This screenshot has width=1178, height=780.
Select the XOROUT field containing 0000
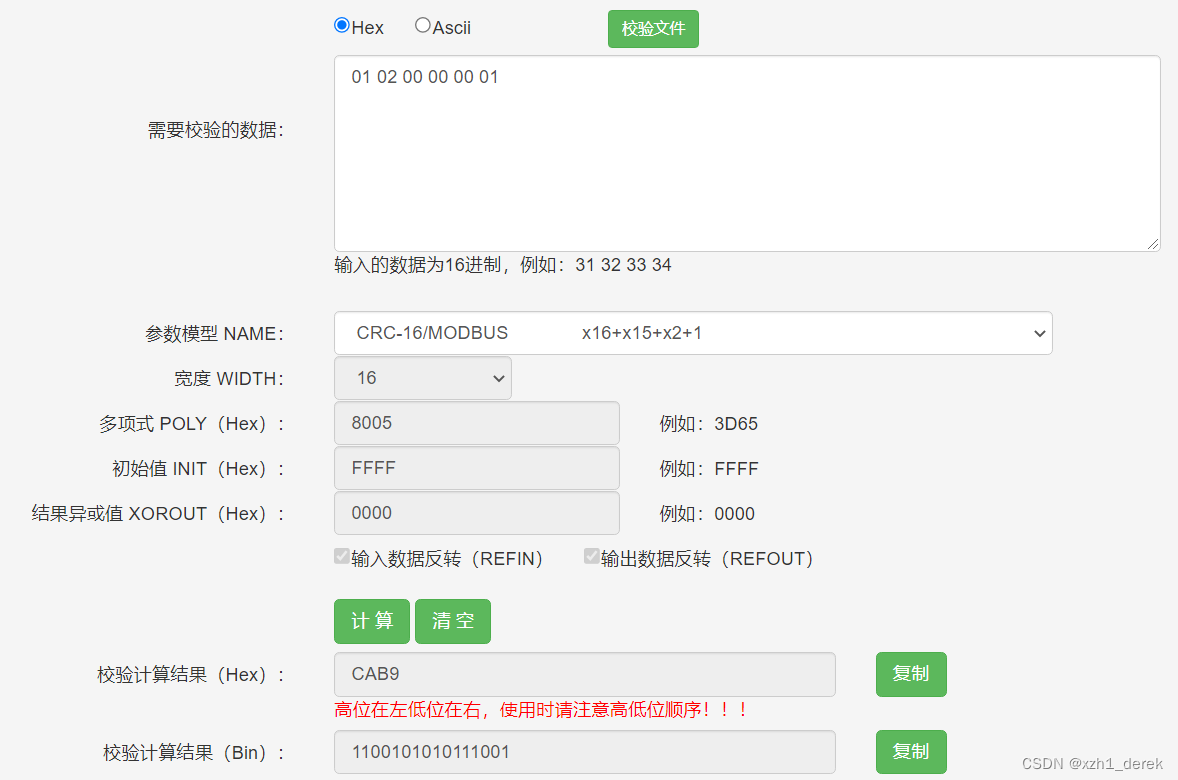pos(476,513)
